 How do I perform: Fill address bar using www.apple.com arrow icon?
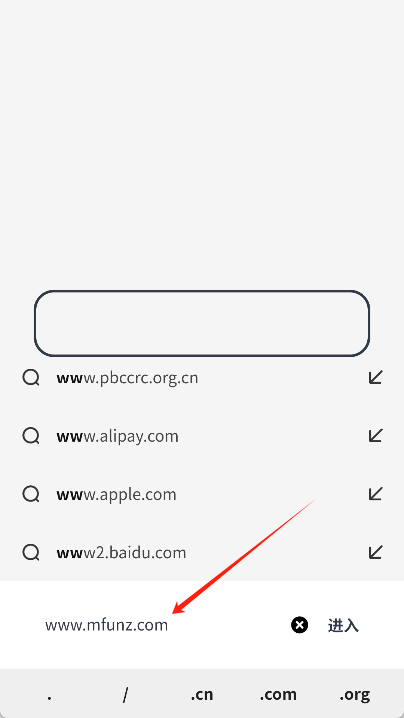click(x=376, y=494)
